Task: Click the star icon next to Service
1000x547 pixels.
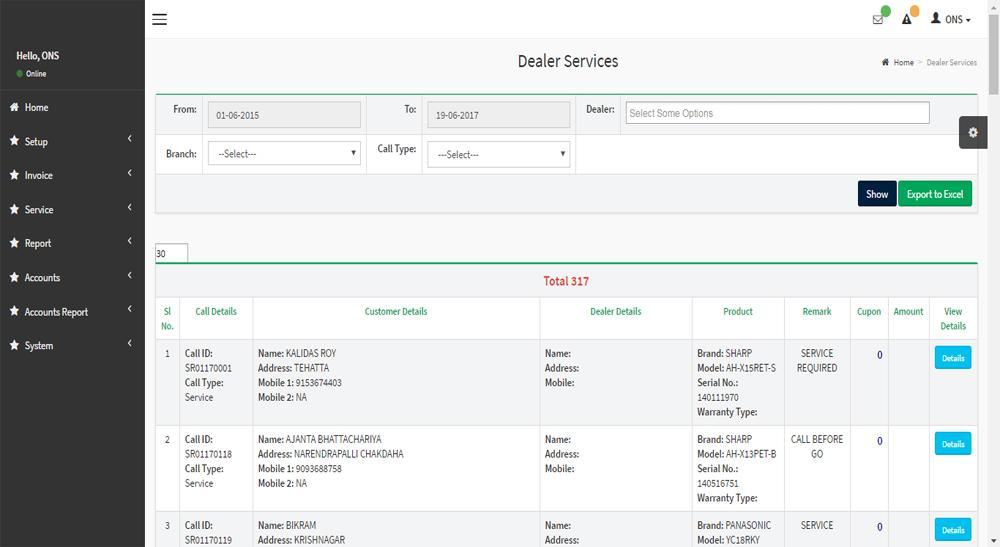Action: click(x=14, y=209)
